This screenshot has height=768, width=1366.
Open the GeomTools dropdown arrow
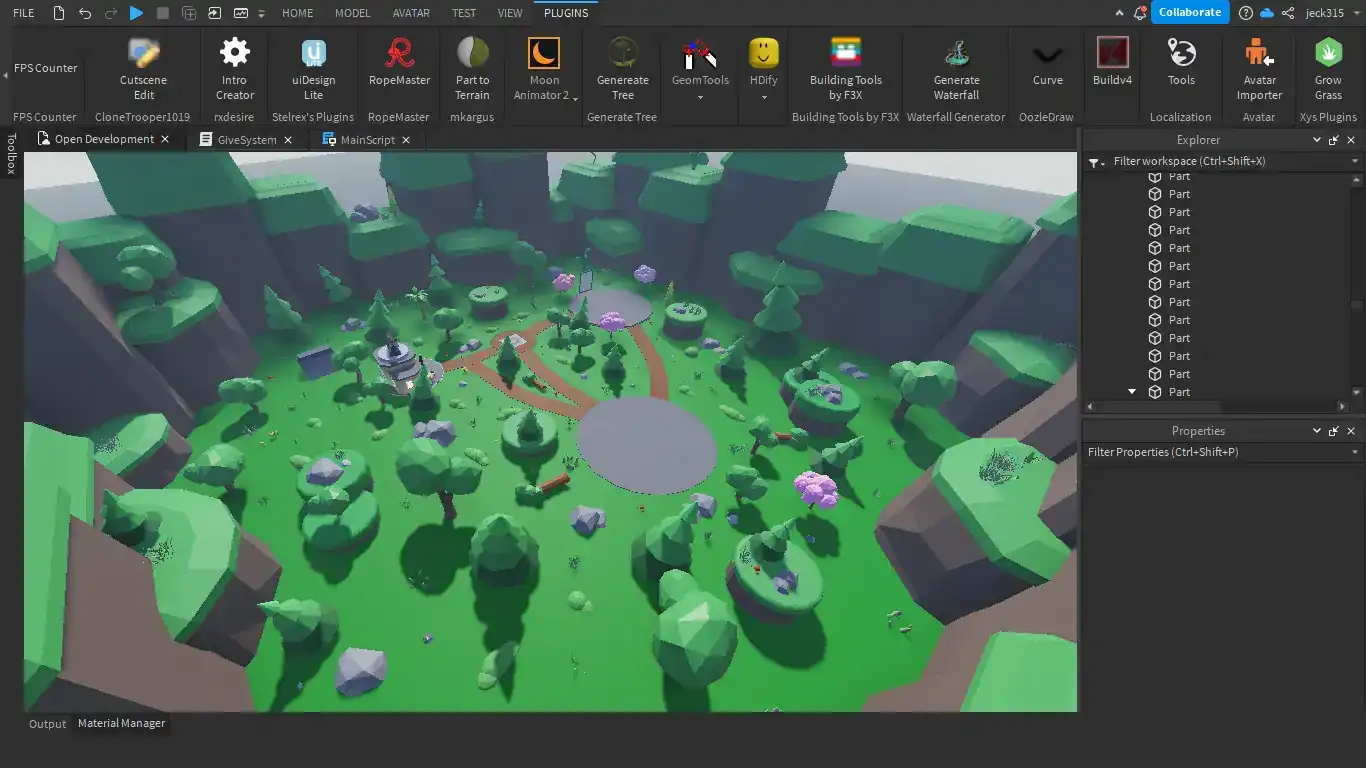click(700, 97)
